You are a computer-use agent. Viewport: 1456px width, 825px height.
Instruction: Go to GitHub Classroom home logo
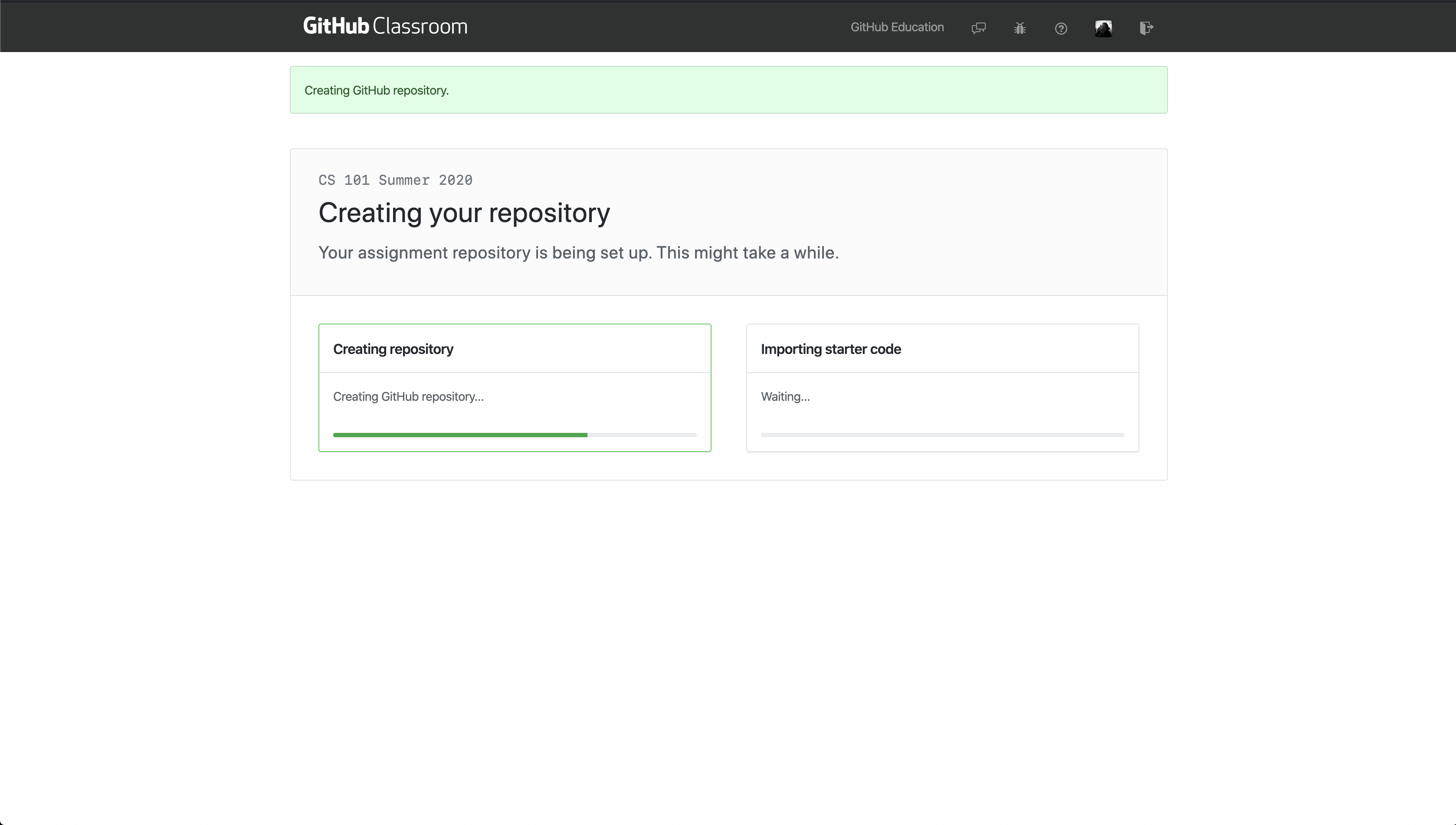(385, 26)
